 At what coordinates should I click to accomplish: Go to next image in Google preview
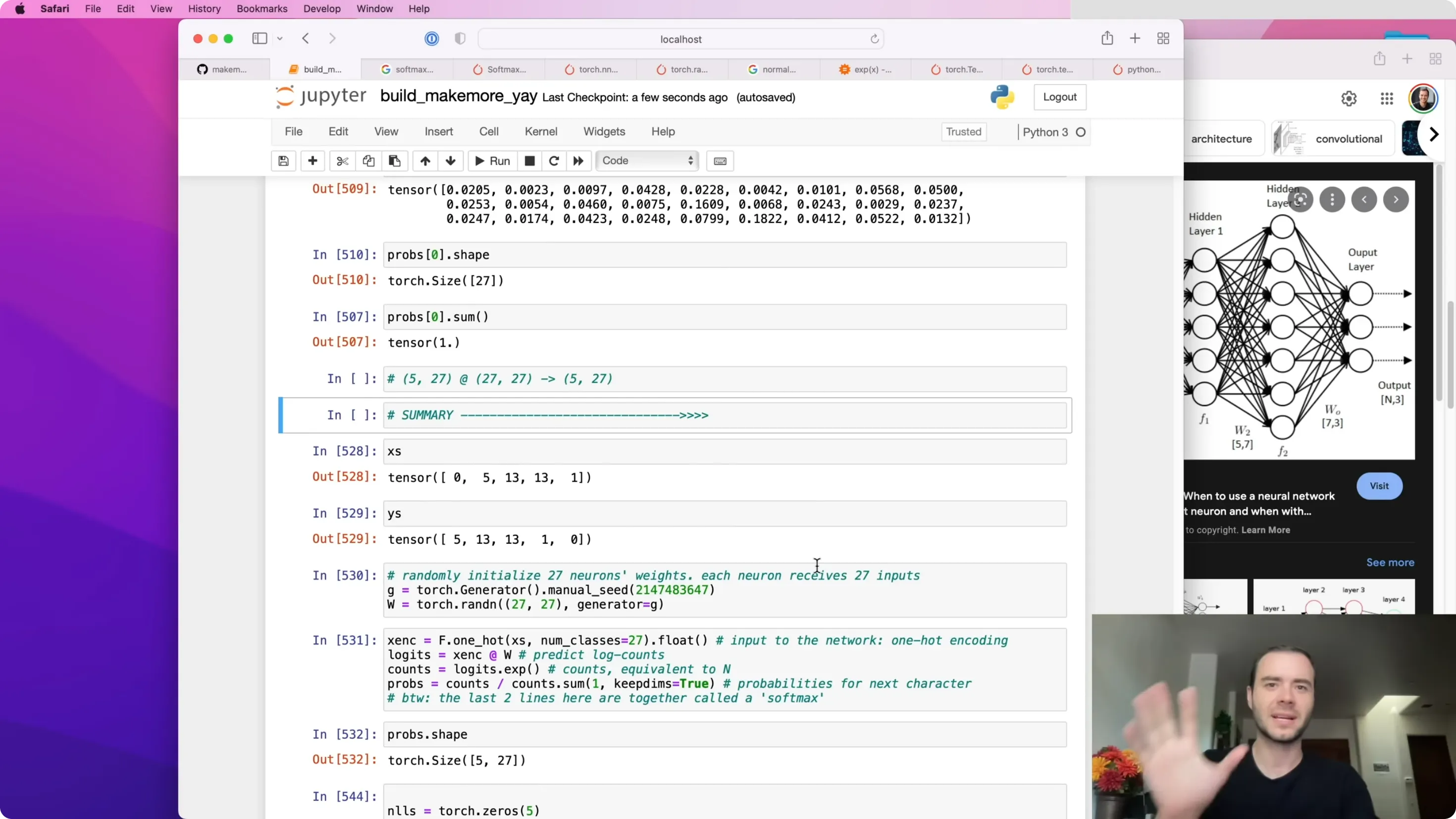pyautogui.click(x=1396, y=200)
